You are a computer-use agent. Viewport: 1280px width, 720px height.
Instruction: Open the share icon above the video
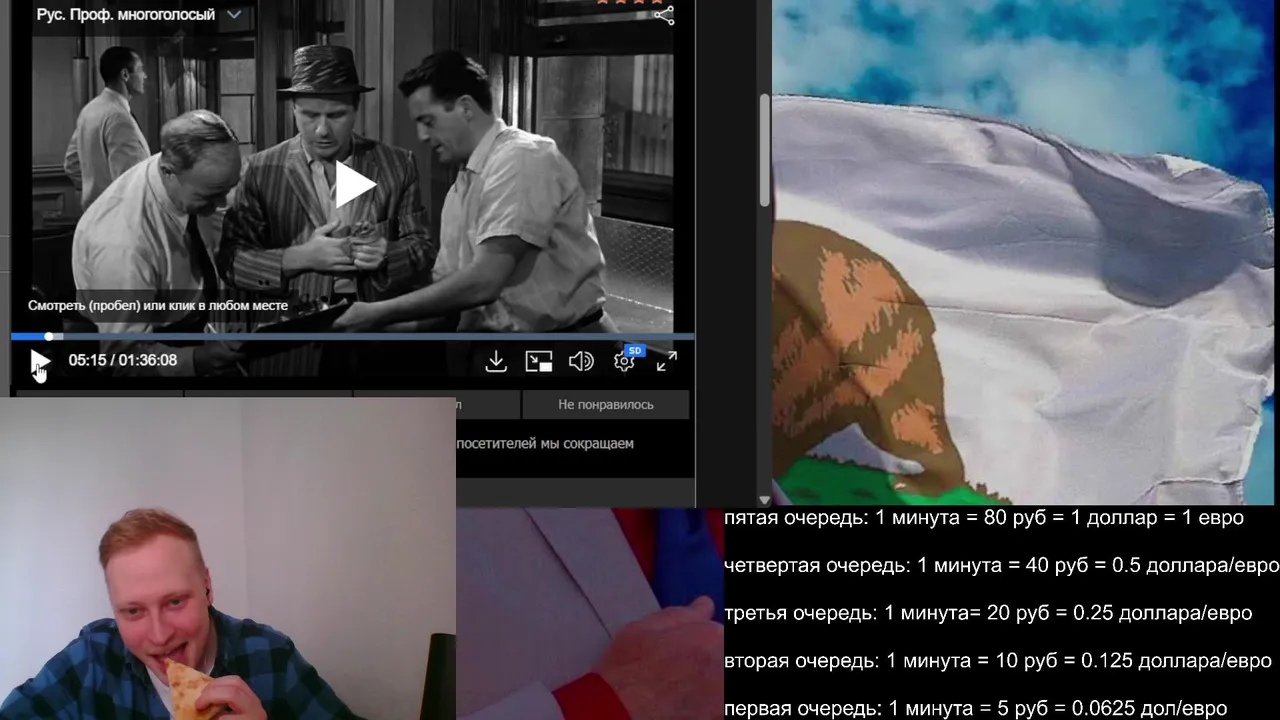[x=664, y=15]
